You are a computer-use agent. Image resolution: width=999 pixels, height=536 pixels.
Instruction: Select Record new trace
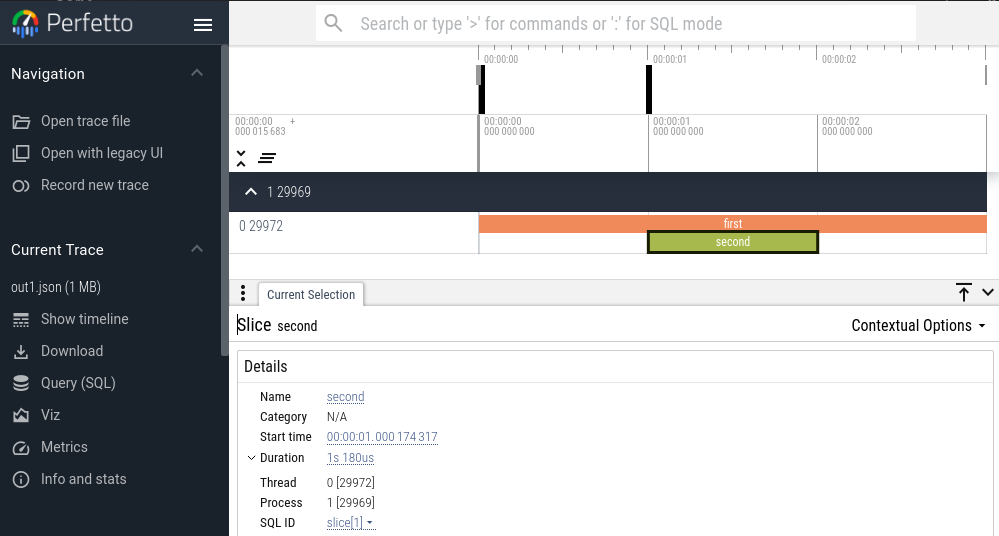point(95,185)
